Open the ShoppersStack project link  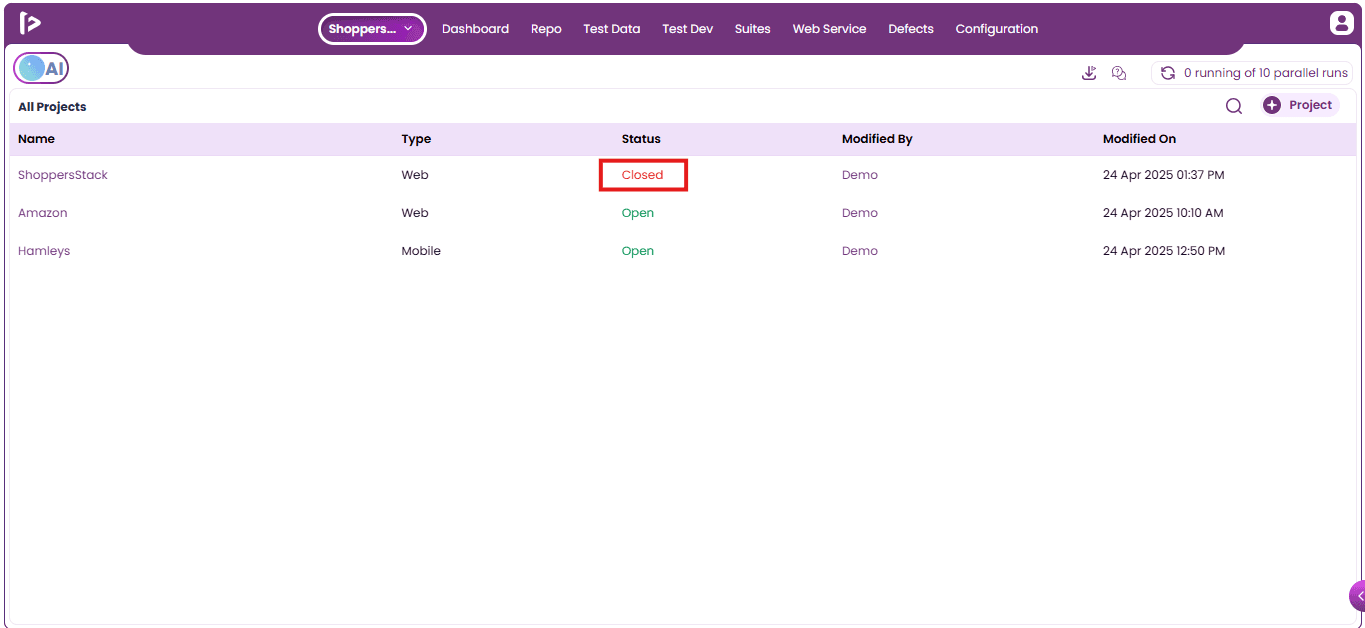pos(63,175)
